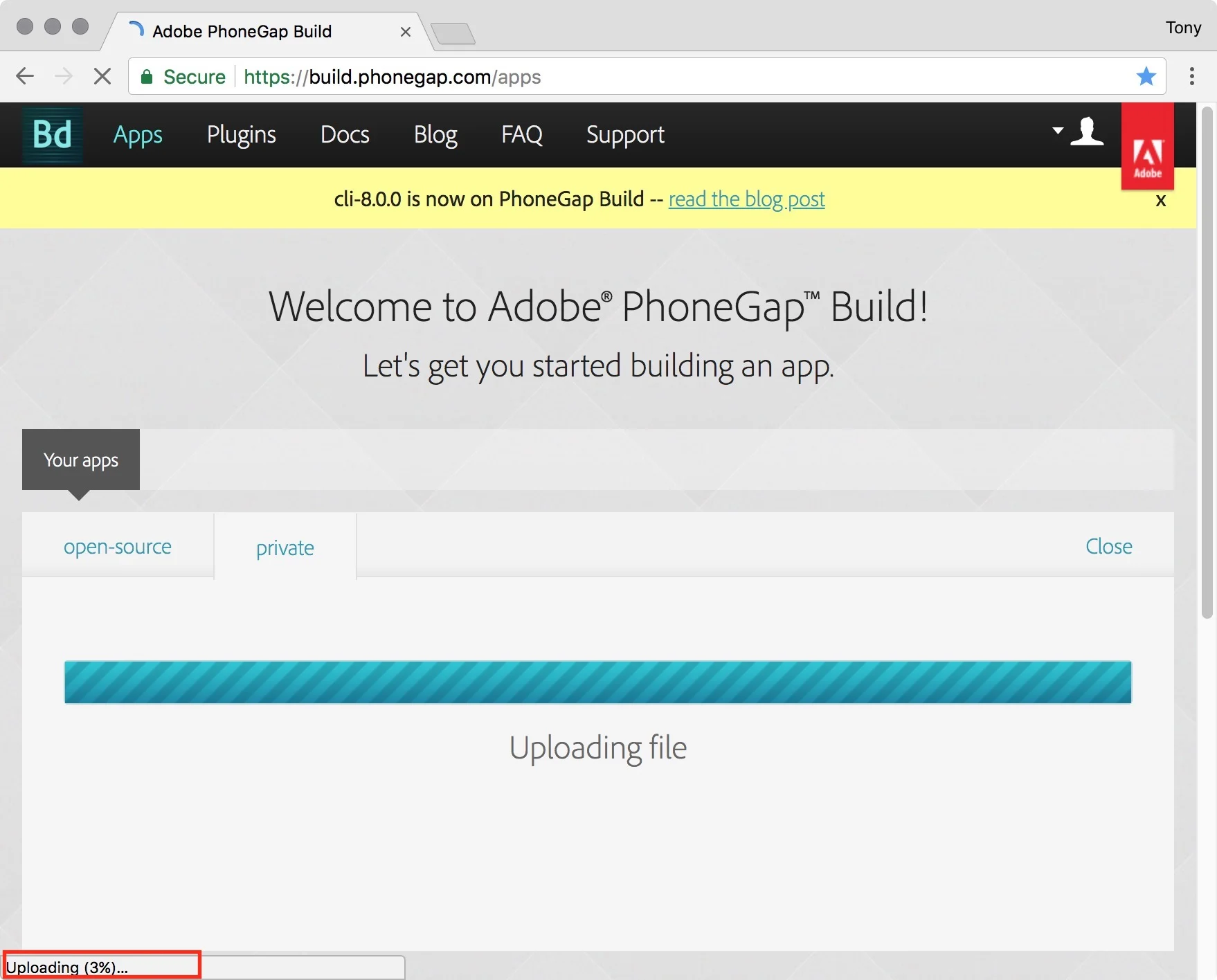The width and height of the screenshot is (1217, 980).
Task: Open the Blog navigation item
Action: [x=435, y=135]
